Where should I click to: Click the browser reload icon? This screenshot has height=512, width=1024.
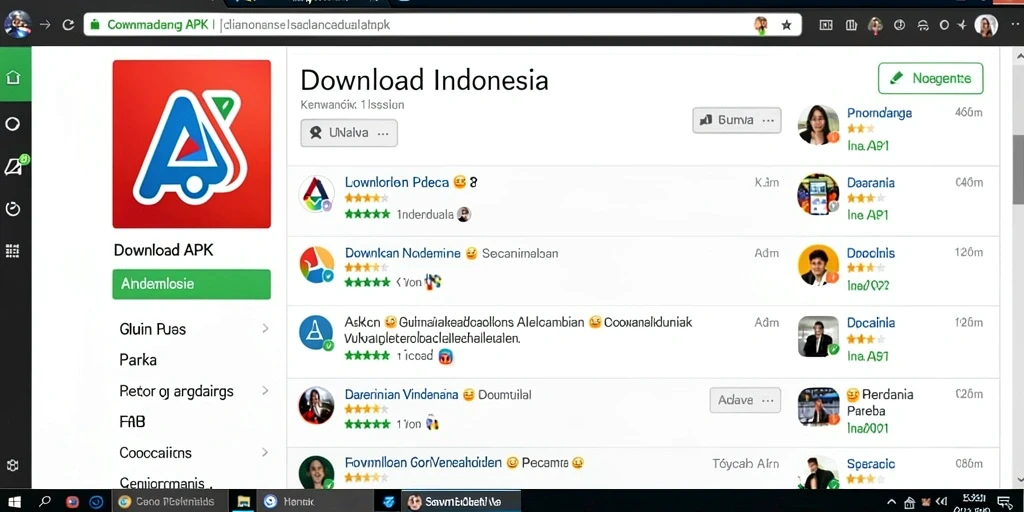coord(68,25)
